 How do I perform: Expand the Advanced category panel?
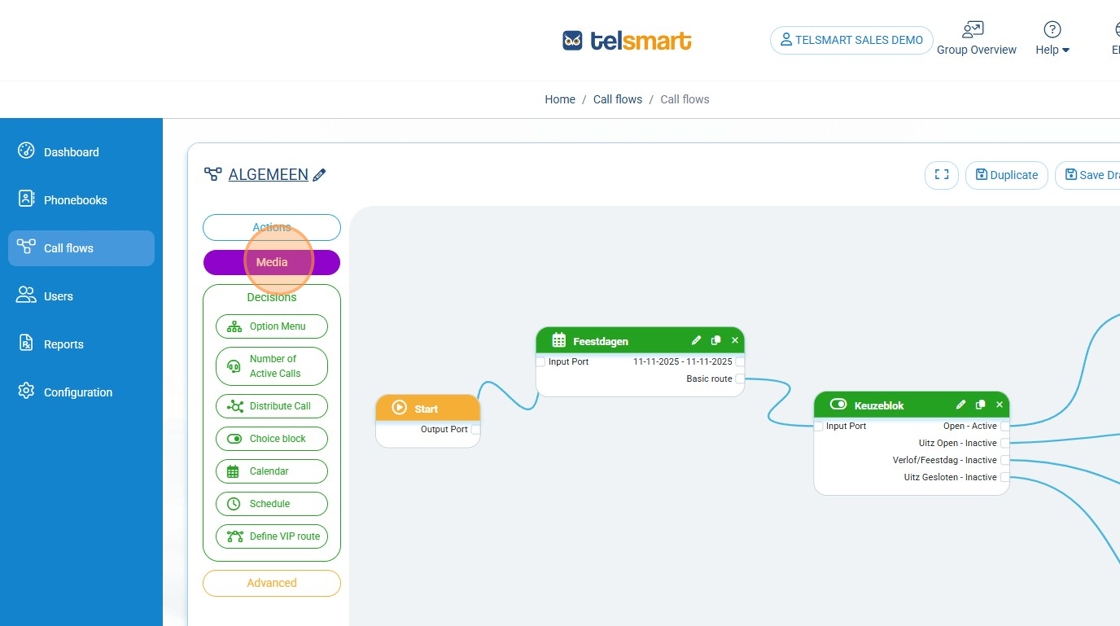(x=271, y=583)
